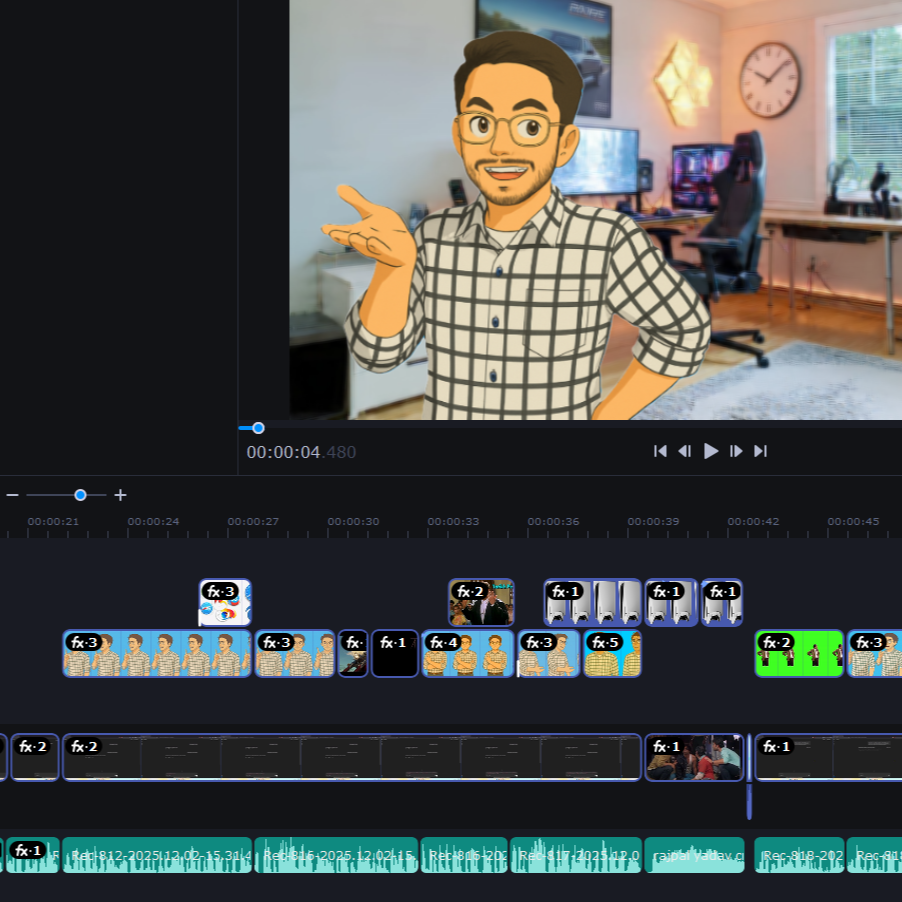Viewport: 902px width, 902px height.
Task: Select the browser logos overlay clip
Action: click(225, 602)
